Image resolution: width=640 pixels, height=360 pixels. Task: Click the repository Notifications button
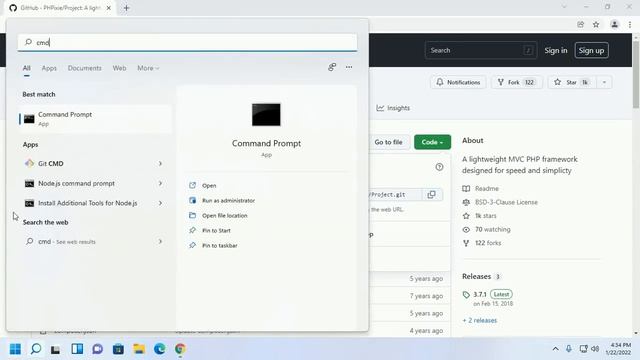(x=458, y=82)
